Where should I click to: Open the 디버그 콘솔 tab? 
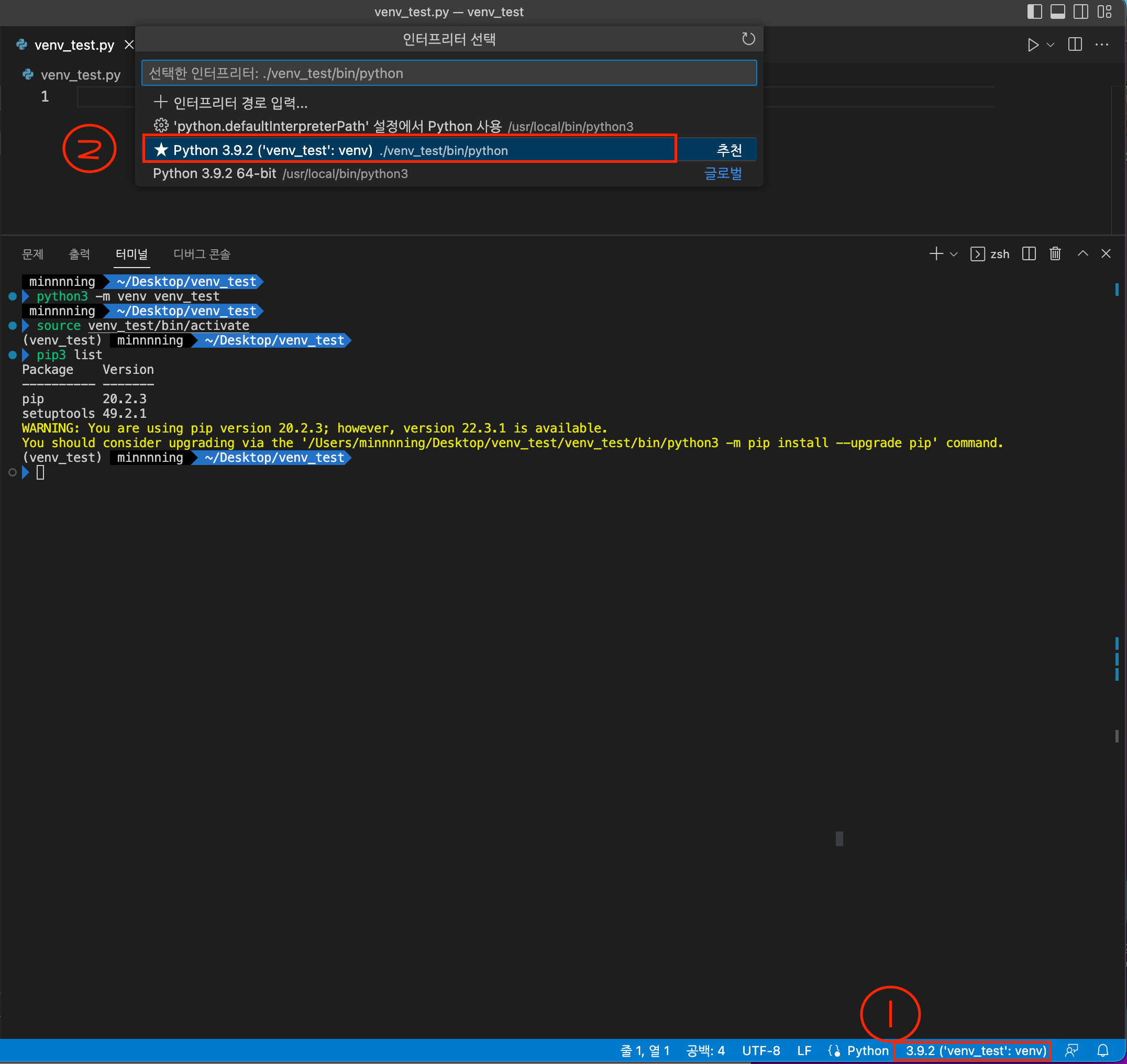(x=202, y=254)
